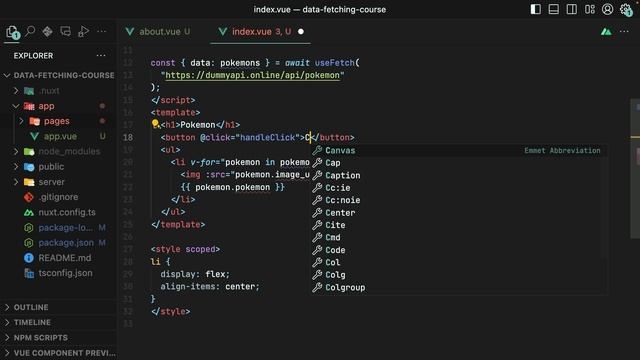Open the Run and Debug icon
The height and width of the screenshot is (360, 640).
tap(83, 31)
